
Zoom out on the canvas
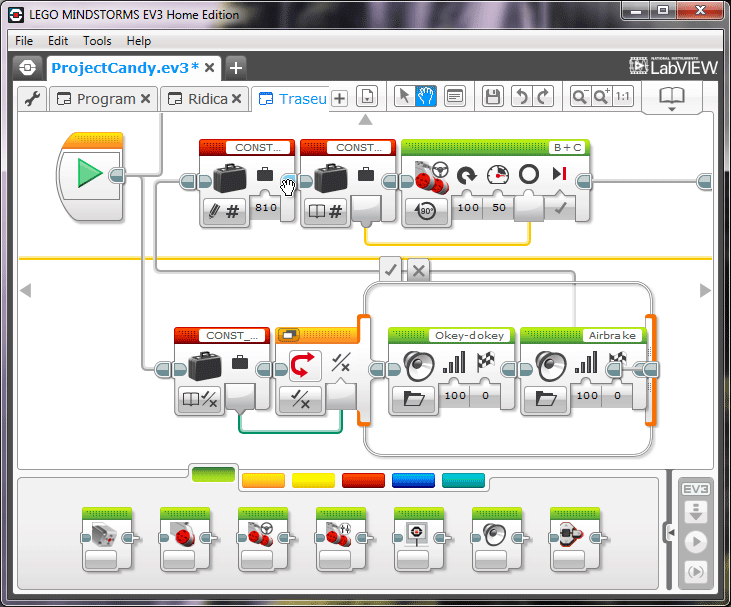(x=580, y=97)
